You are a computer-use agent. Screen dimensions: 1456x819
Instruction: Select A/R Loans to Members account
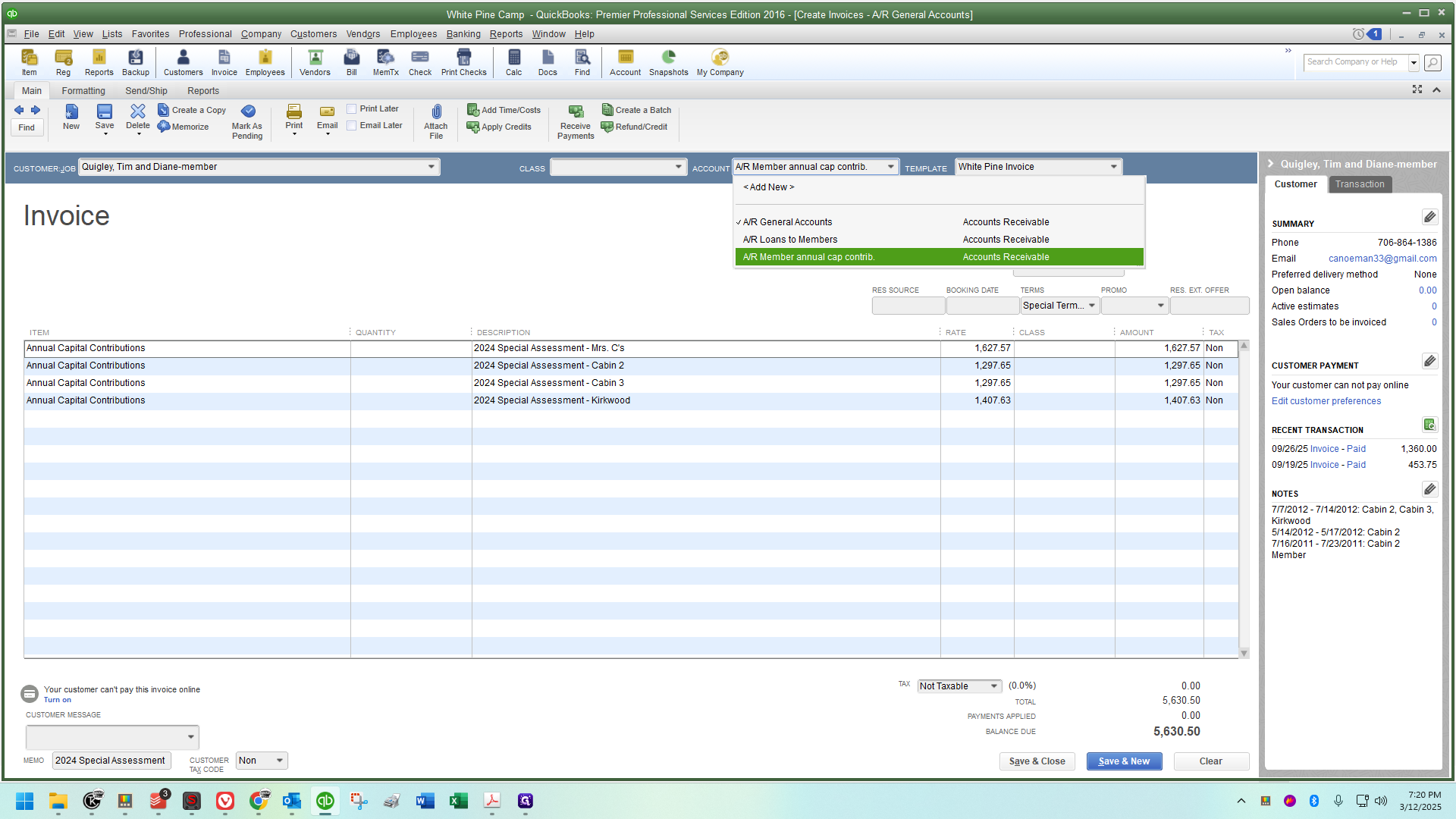pos(939,240)
